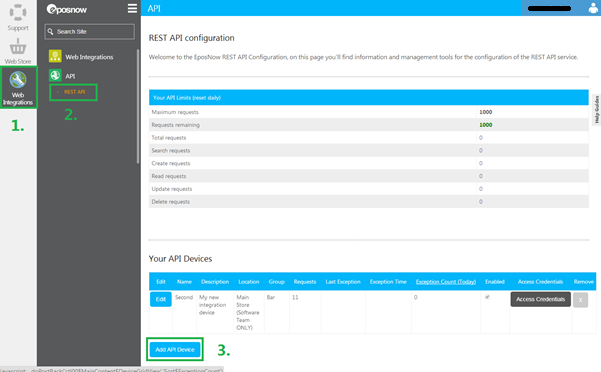Click the 'Your API Devices' heading
The width and height of the screenshot is (601, 372).
point(180,259)
